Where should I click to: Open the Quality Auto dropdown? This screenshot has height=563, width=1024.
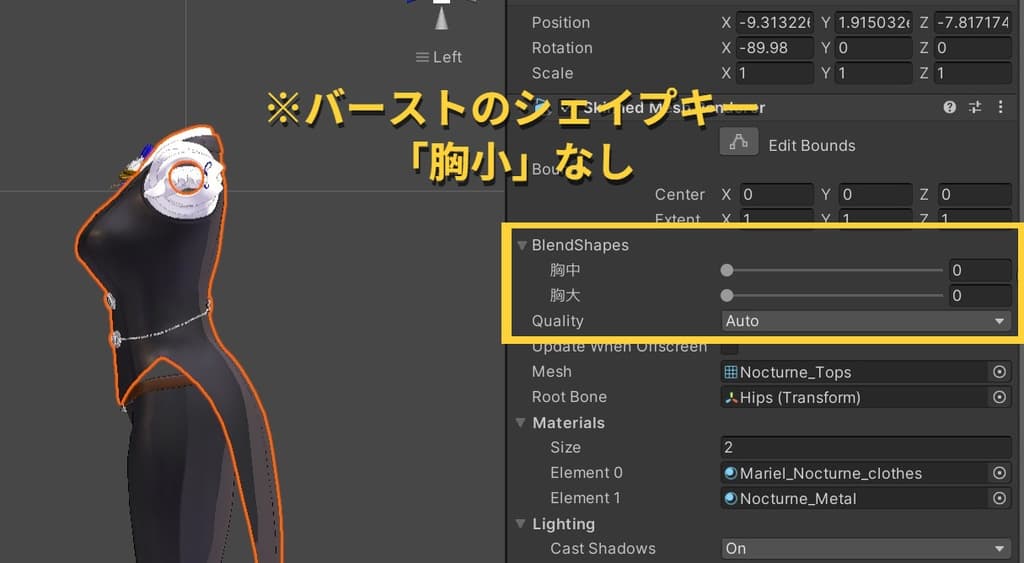pyautogui.click(x=865, y=321)
